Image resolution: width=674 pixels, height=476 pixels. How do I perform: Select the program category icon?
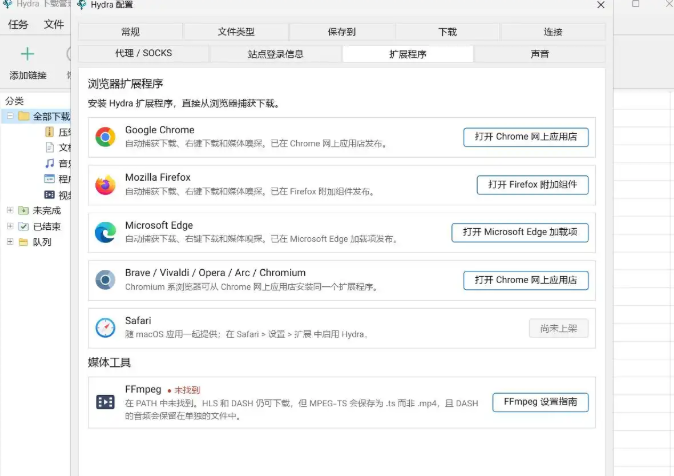pyautogui.click(x=50, y=179)
